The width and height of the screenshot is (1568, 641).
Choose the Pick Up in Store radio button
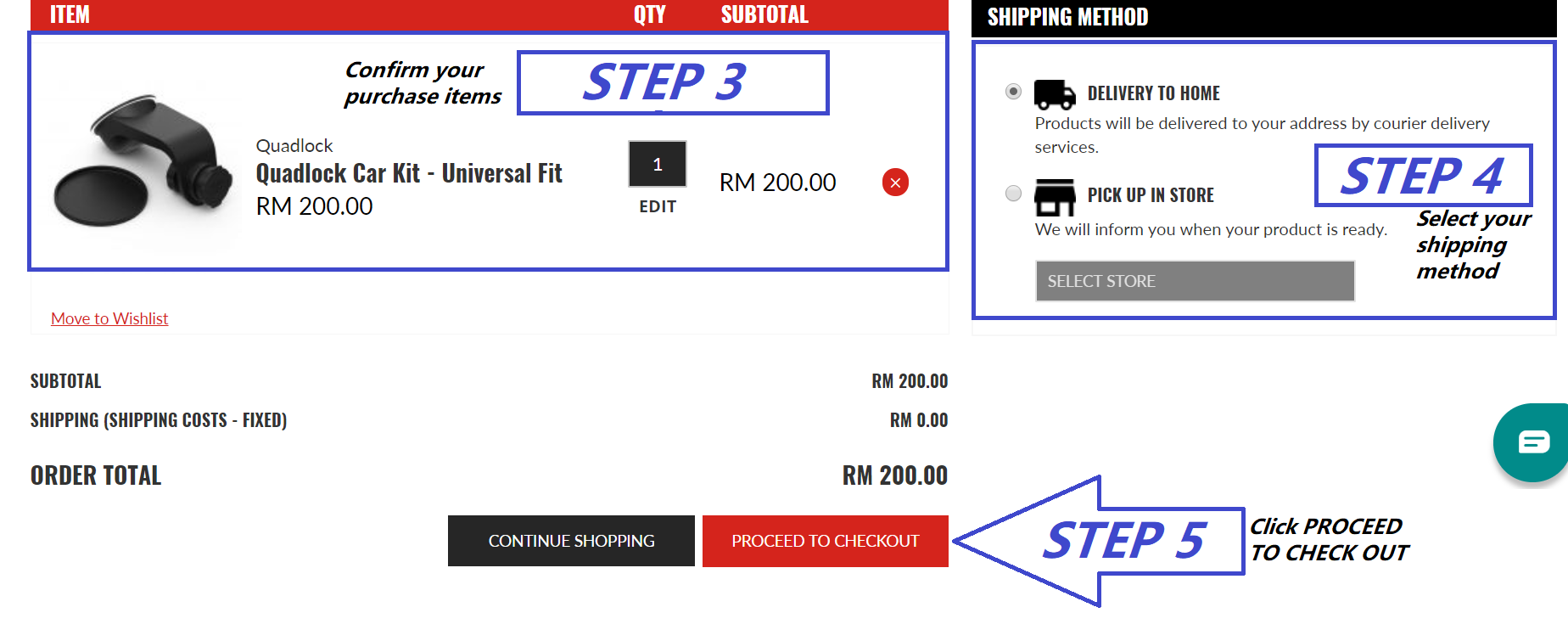1013,194
